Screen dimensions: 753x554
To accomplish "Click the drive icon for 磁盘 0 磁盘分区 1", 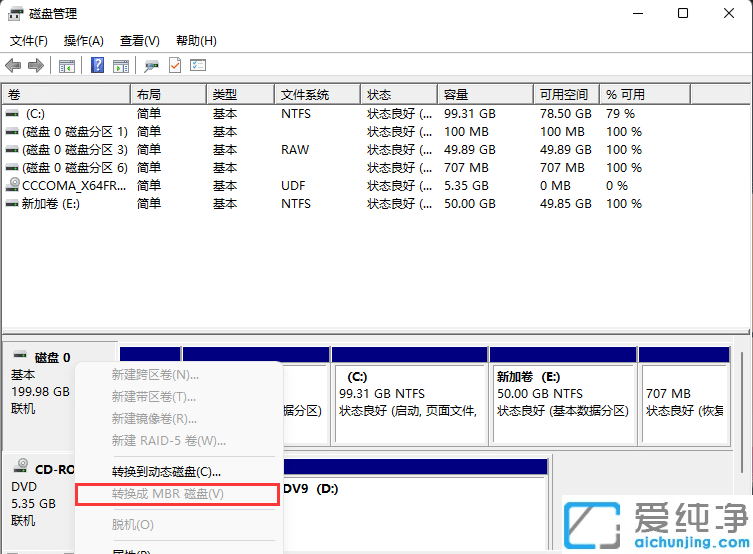I will click(12, 132).
